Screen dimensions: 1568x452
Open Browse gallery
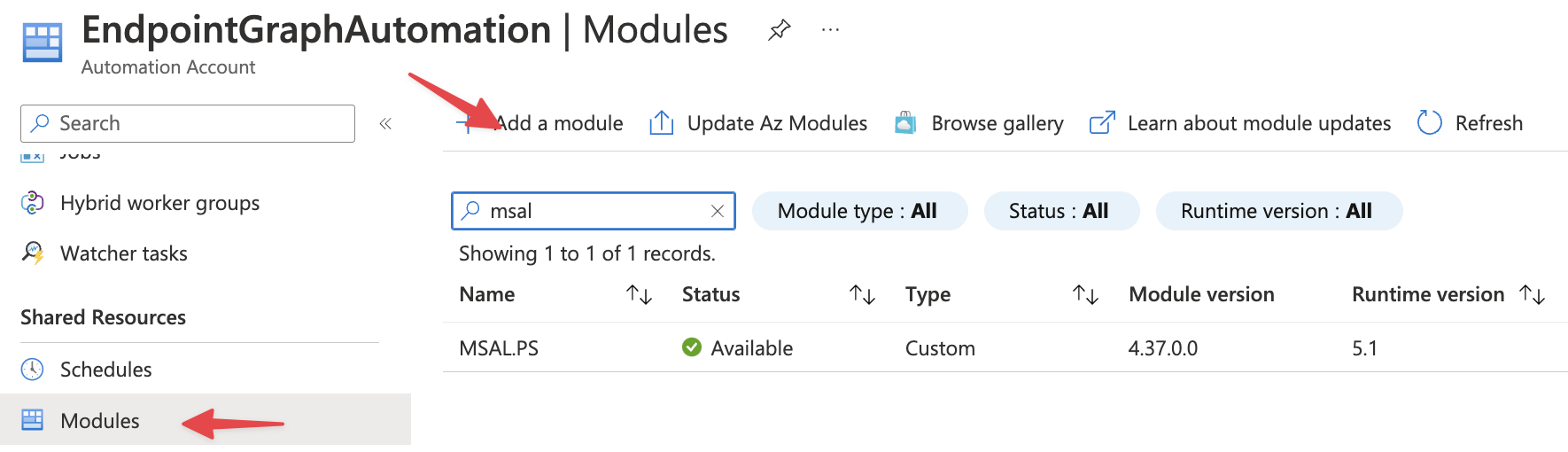[x=996, y=123]
